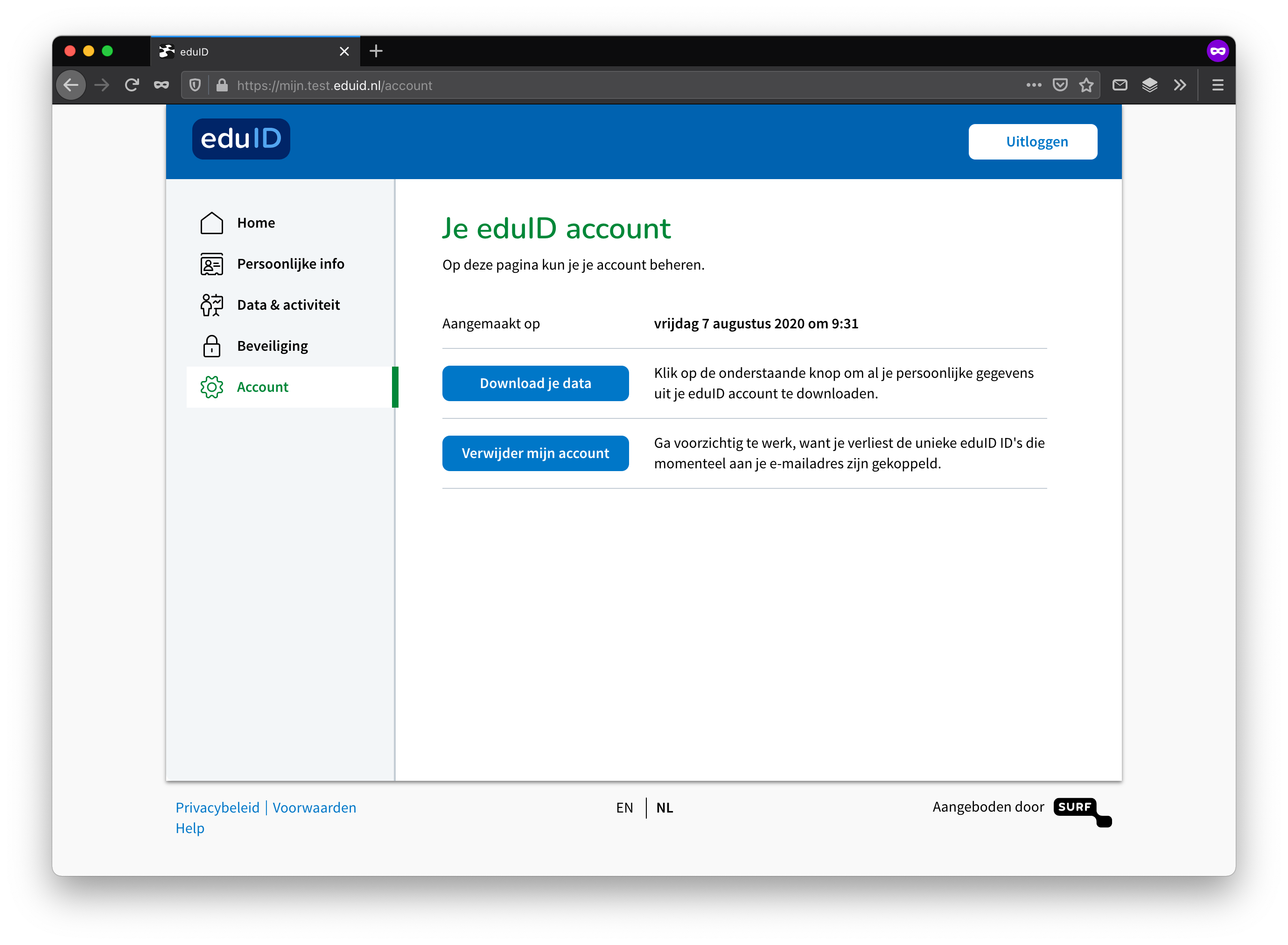Switch language to NL
The width and height of the screenshot is (1288, 945).
pos(665,807)
